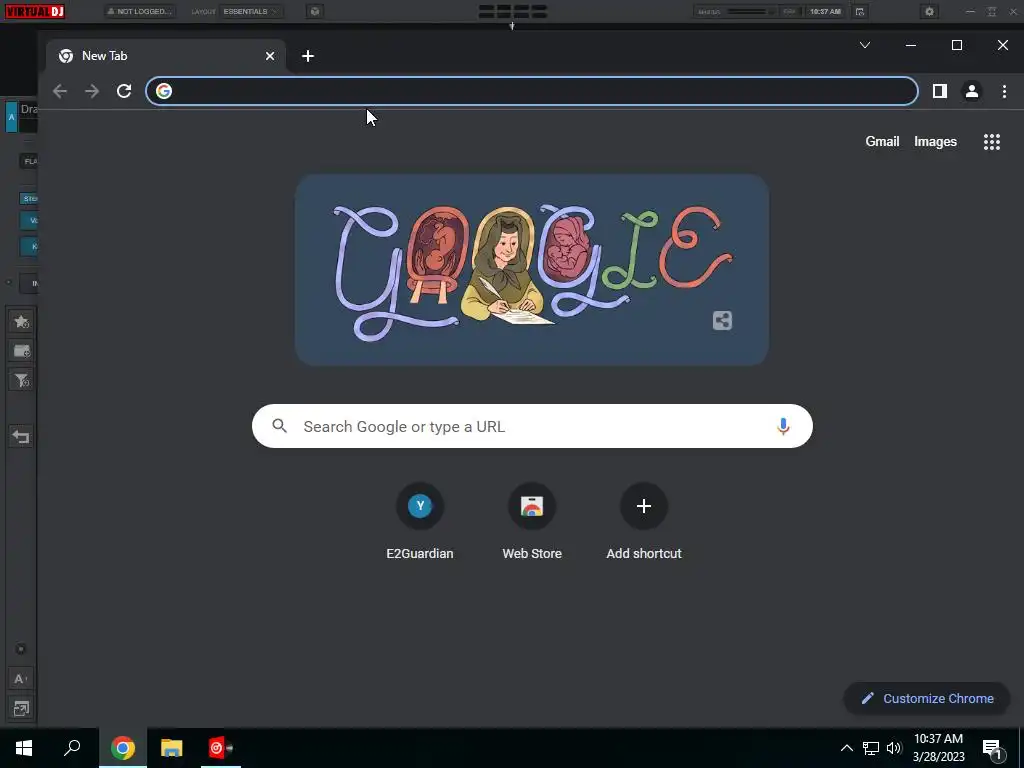
Task: Expand Chrome tab search chevron
Action: pos(865,45)
